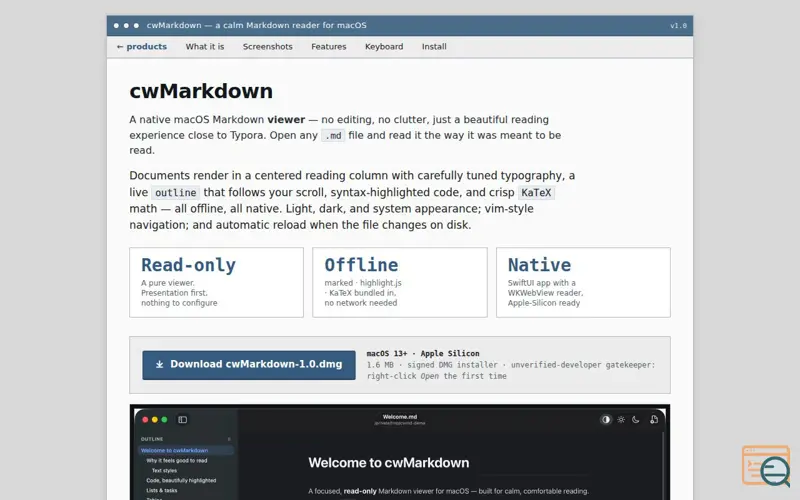The width and height of the screenshot is (800, 500).
Task: Click the yellow minimize dot in app screenshot
Action: (x=155, y=419)
